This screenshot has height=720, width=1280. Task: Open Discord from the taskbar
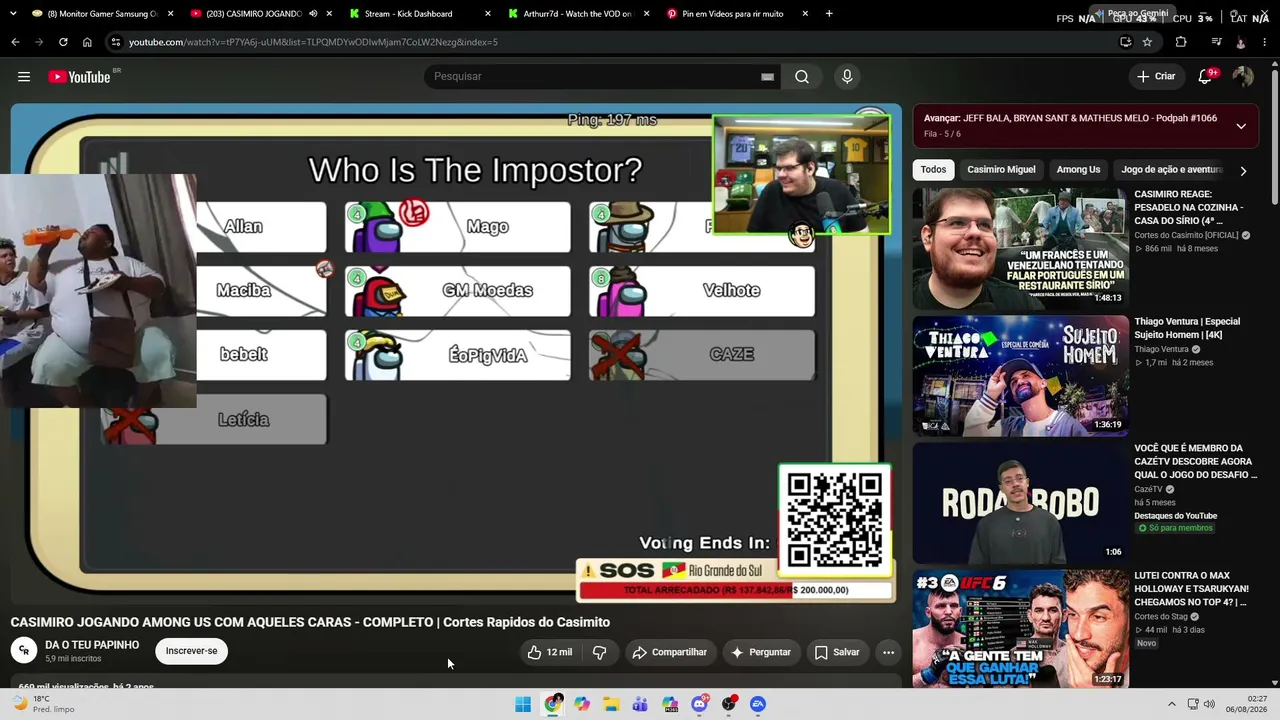pos(700,704)
